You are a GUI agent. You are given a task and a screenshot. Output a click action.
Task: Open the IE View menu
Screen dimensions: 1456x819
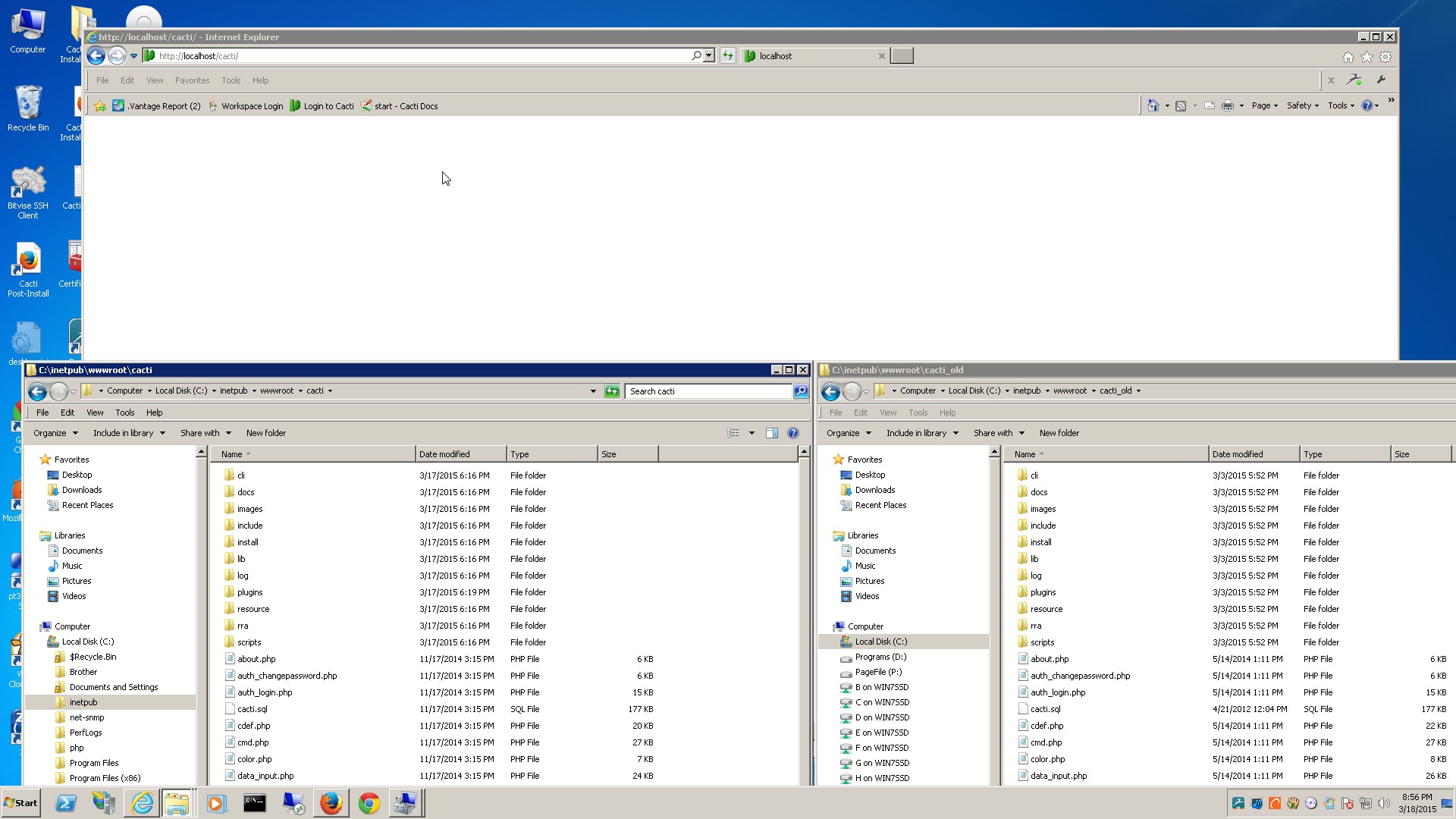(155, 80)
